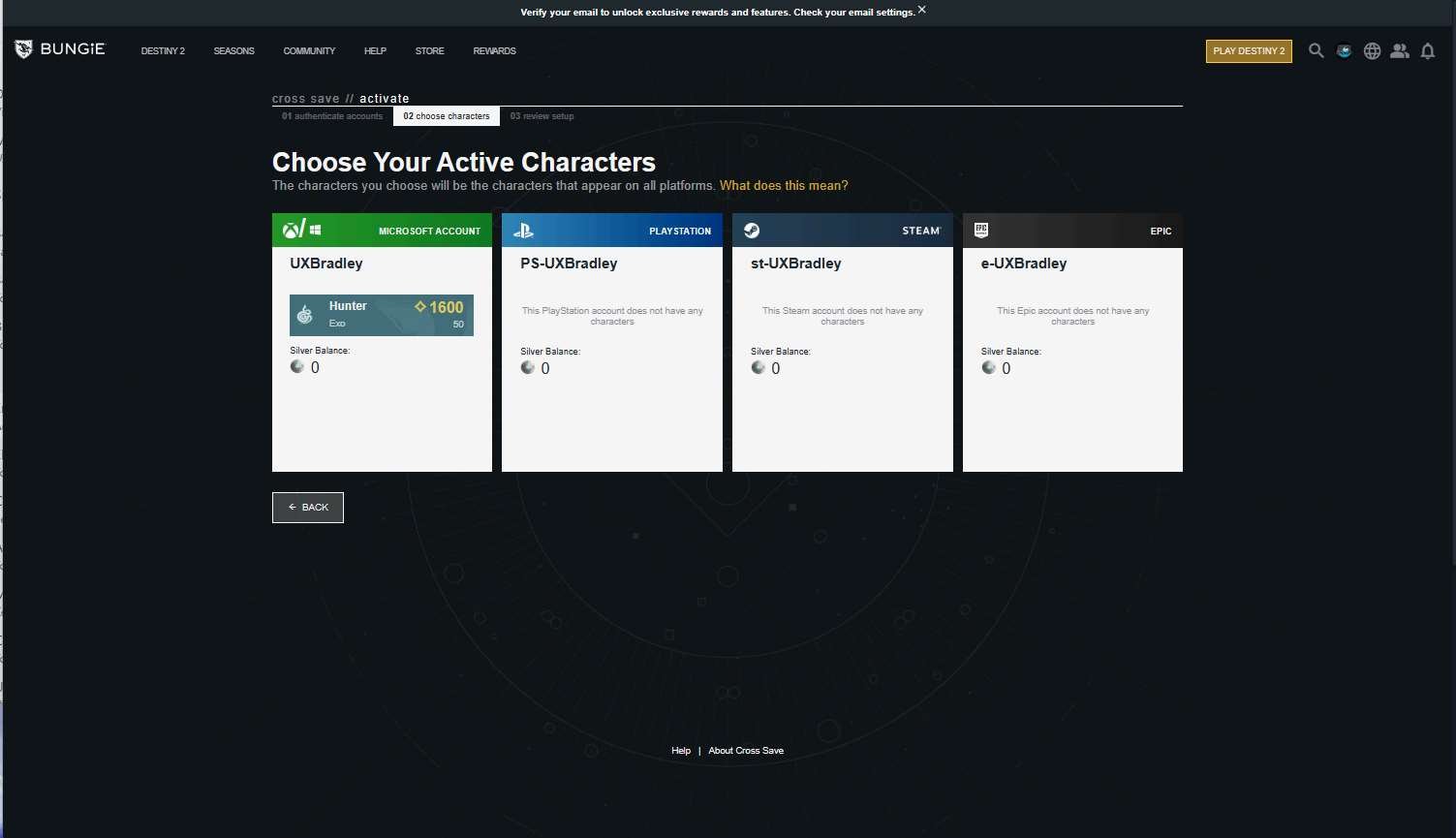
Task: Click the 'Choose Your Active Characters' heading
Action: click(464, 162)
